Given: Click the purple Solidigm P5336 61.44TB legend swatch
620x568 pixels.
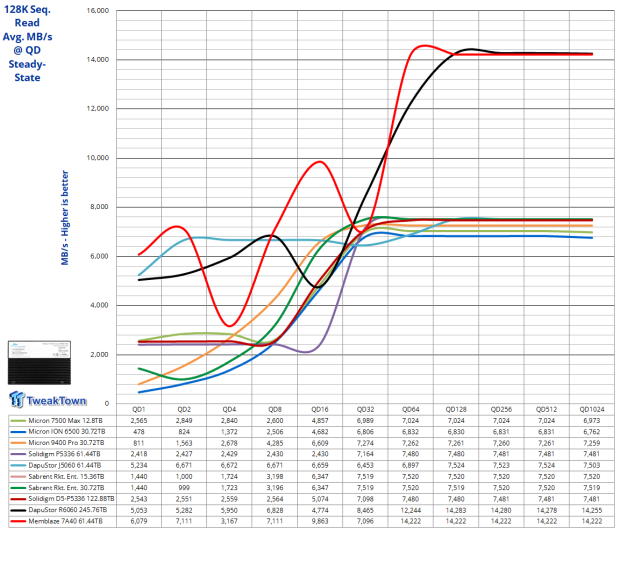Looking at the screenshot, I should 18,454.
